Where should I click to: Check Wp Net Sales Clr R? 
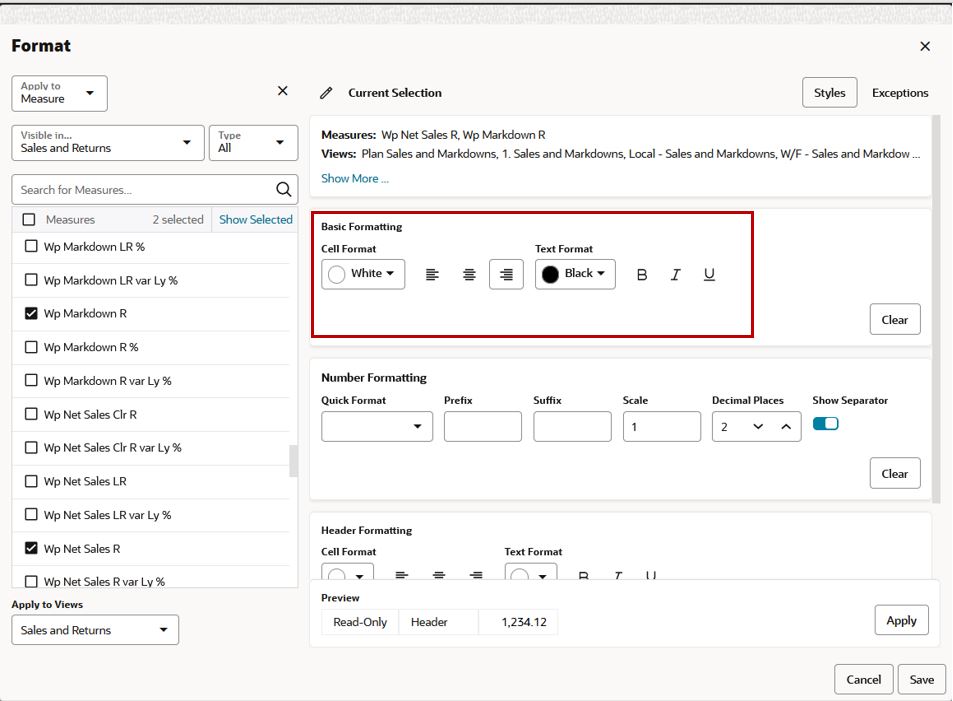point(30,414)
